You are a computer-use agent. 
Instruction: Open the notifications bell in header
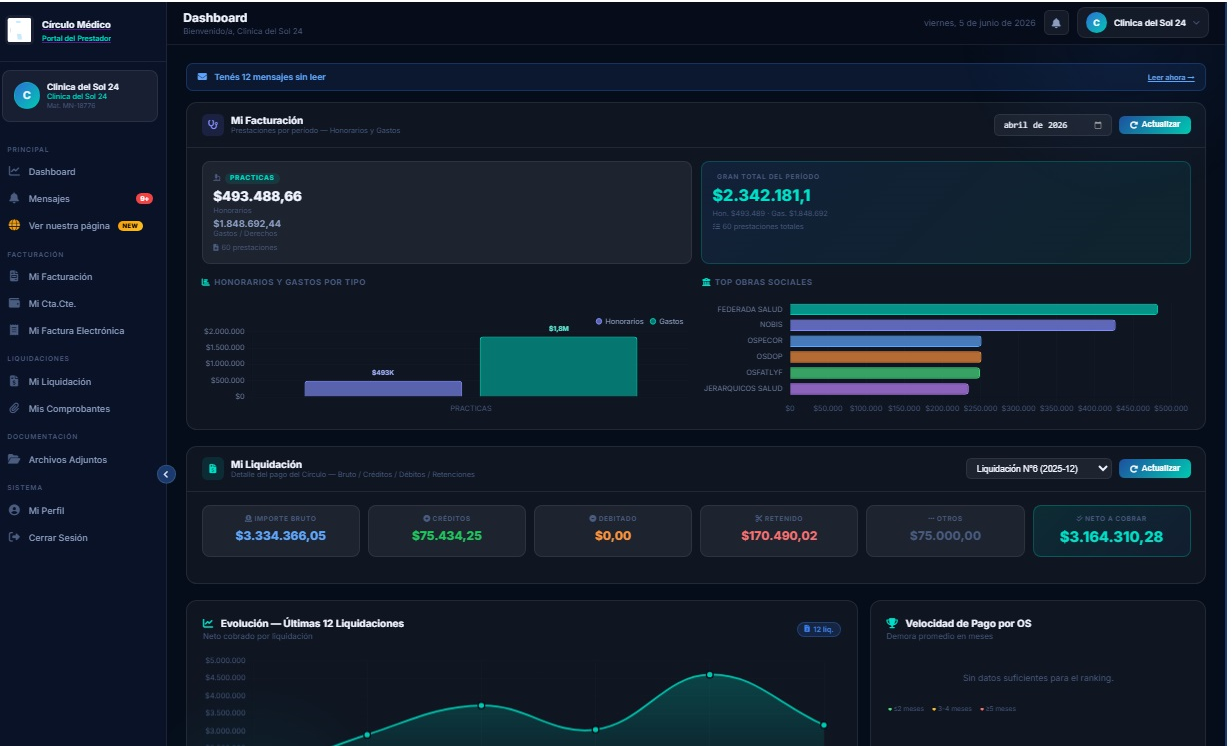tap(1056, 23)
